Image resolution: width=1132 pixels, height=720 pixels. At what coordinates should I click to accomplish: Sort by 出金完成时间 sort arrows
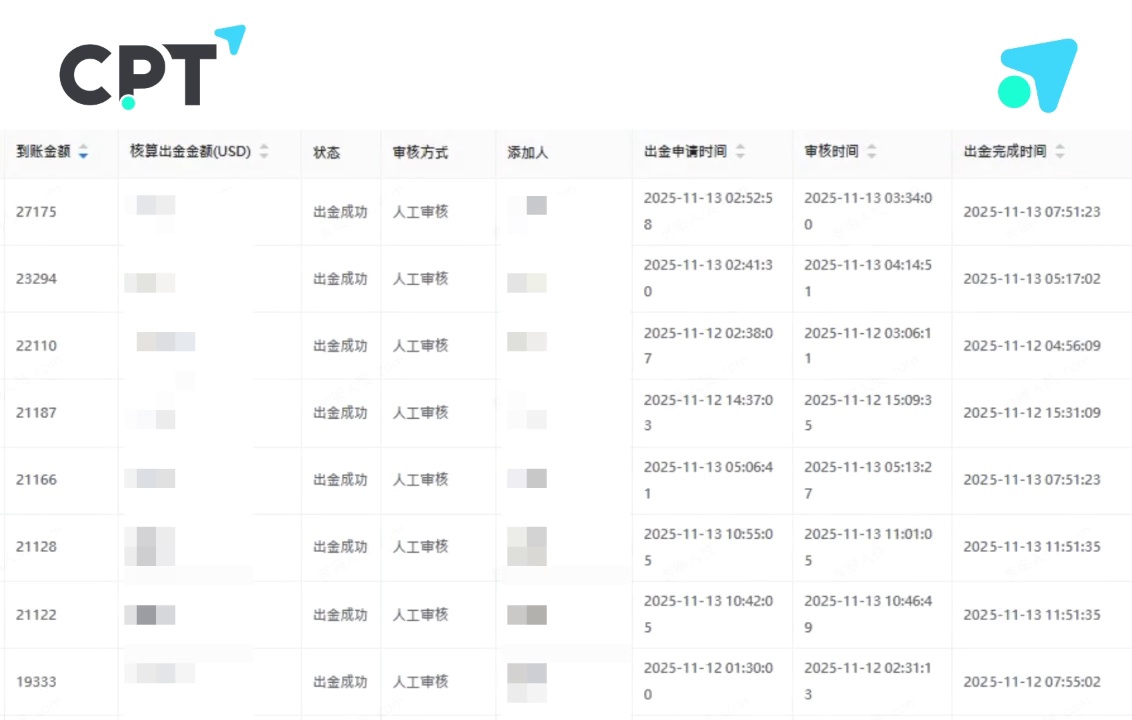pos(1060,151)
